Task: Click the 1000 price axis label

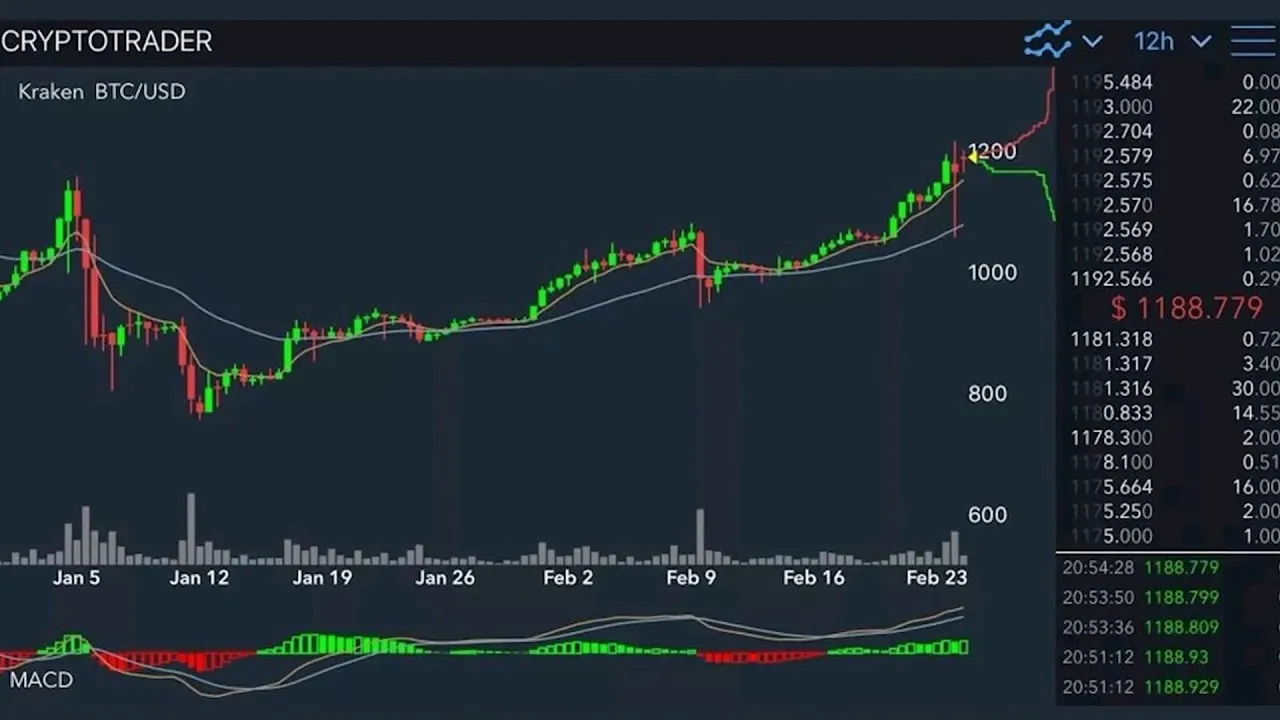Action: [992, 273]
